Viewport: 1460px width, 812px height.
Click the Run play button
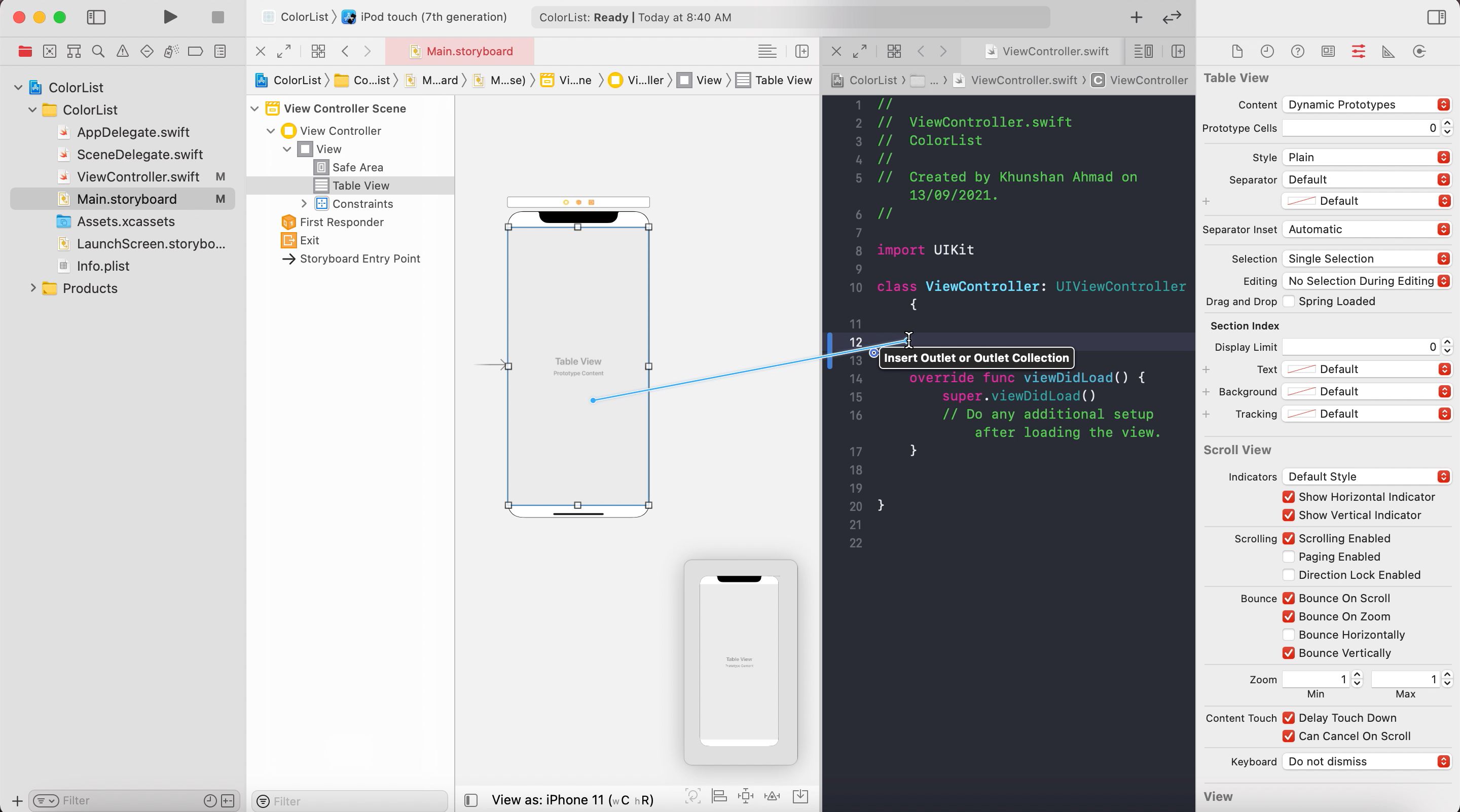[x=169, y=17]
